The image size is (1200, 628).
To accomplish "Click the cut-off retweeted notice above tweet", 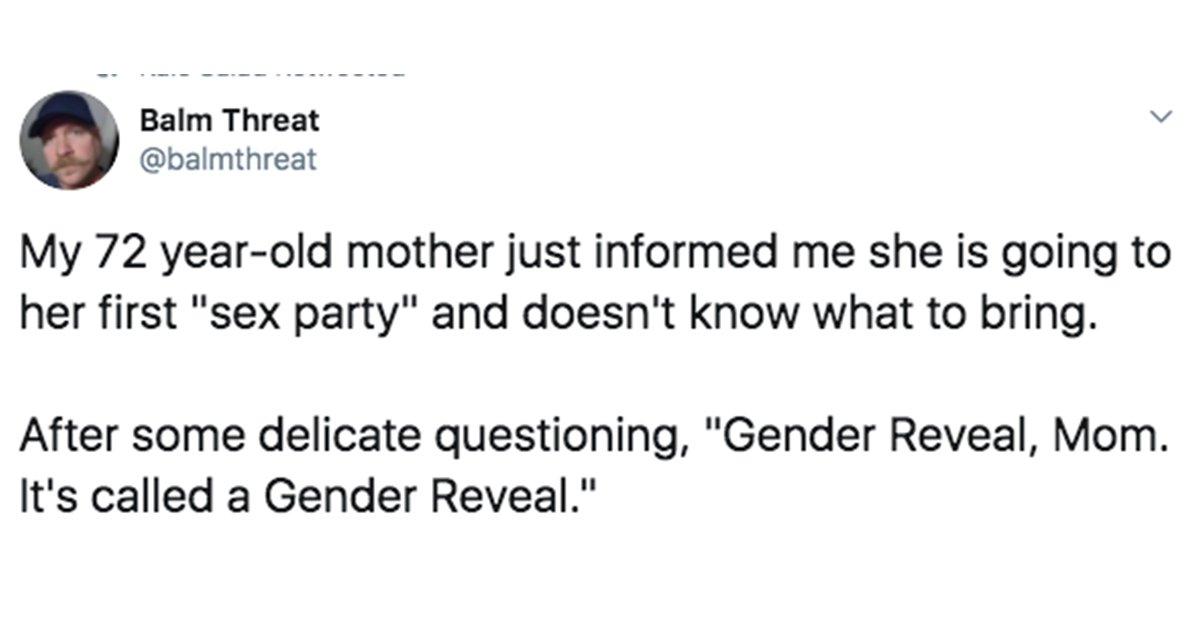I will (250, 71).
